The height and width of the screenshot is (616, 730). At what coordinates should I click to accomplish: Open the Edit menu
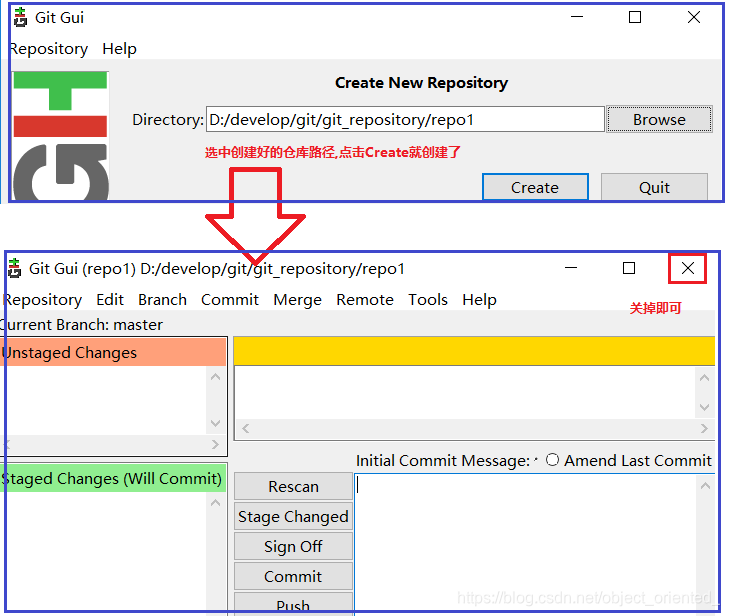pos(110,299)
